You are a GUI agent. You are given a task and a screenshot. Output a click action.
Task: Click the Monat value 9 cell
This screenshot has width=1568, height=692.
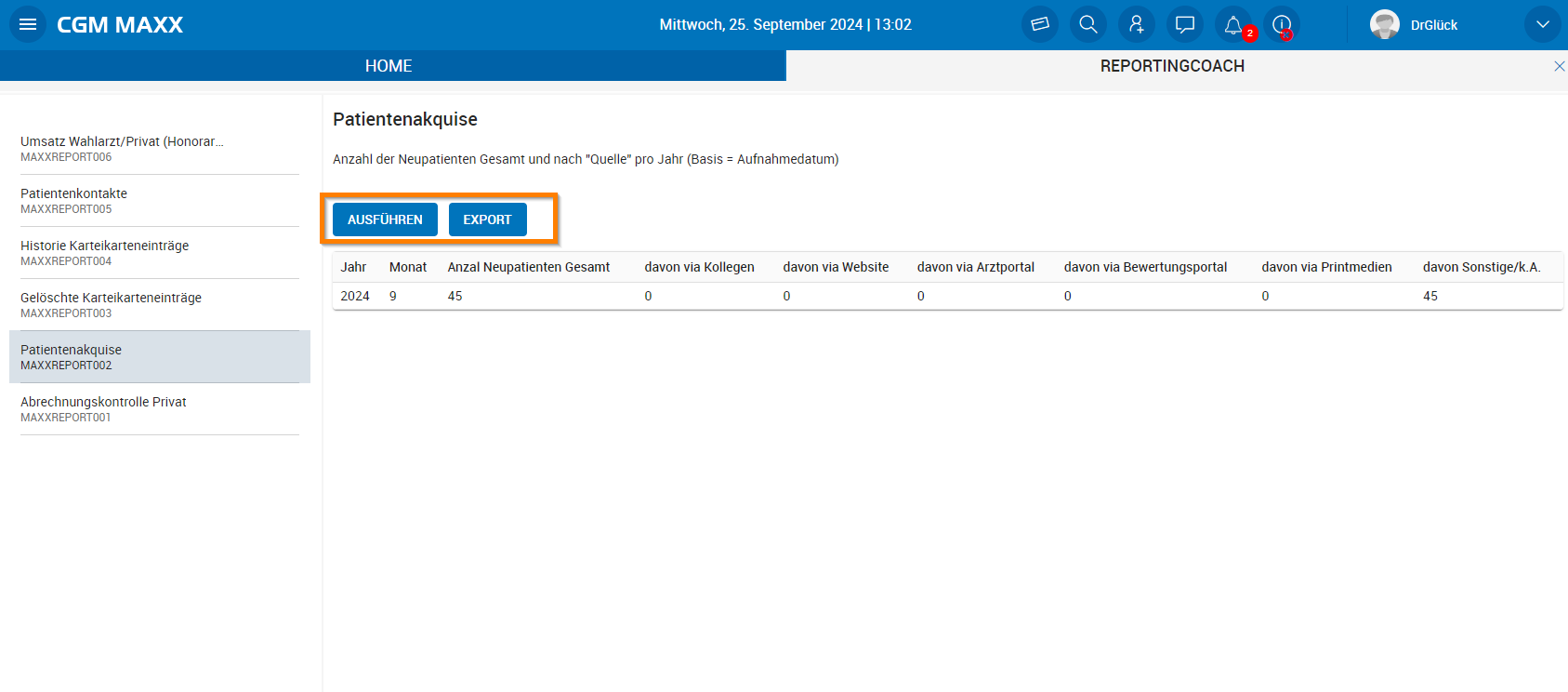click(x=393, y=296)
